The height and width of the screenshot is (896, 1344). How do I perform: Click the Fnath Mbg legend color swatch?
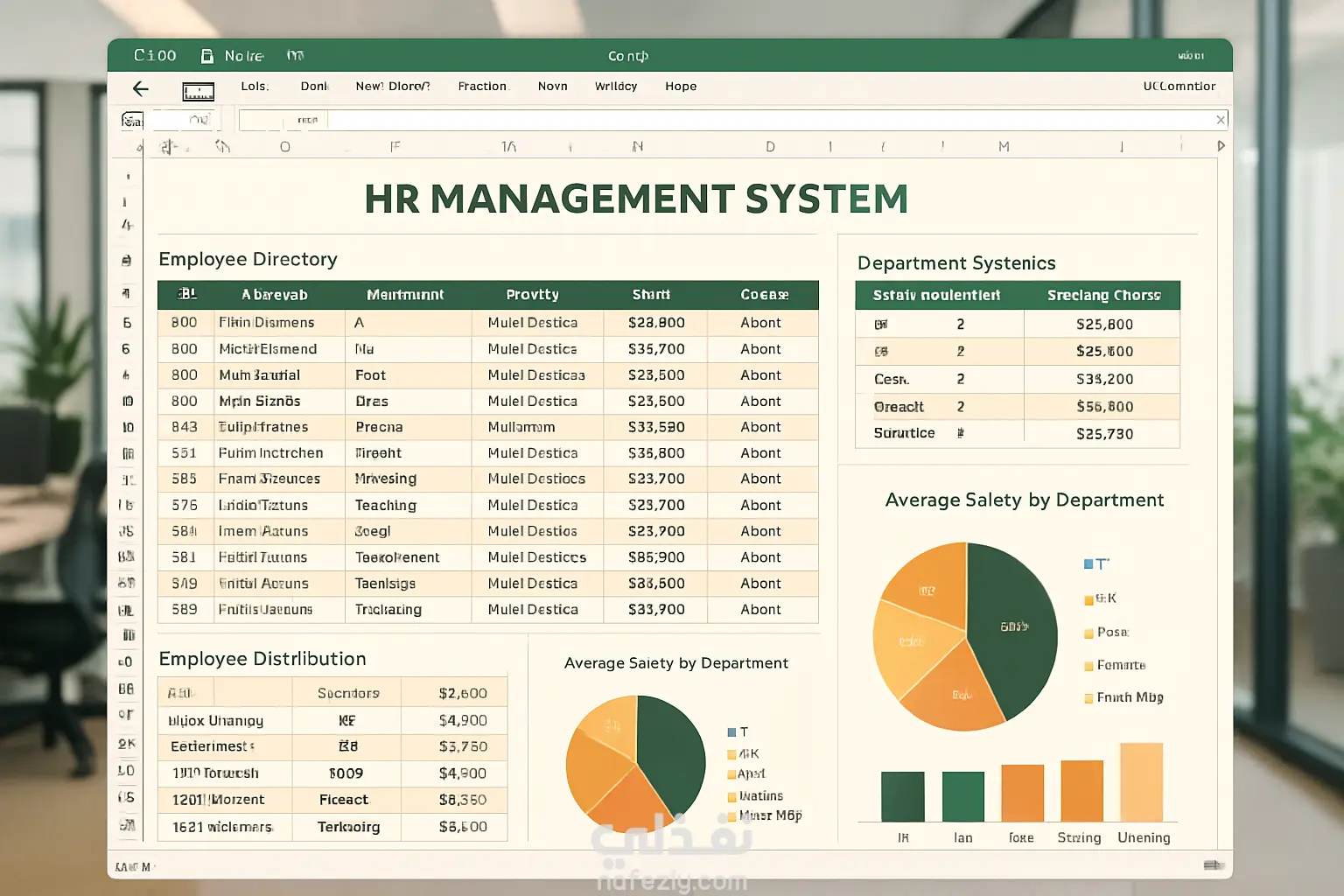pyautogui.click(x=1089, y=698)
